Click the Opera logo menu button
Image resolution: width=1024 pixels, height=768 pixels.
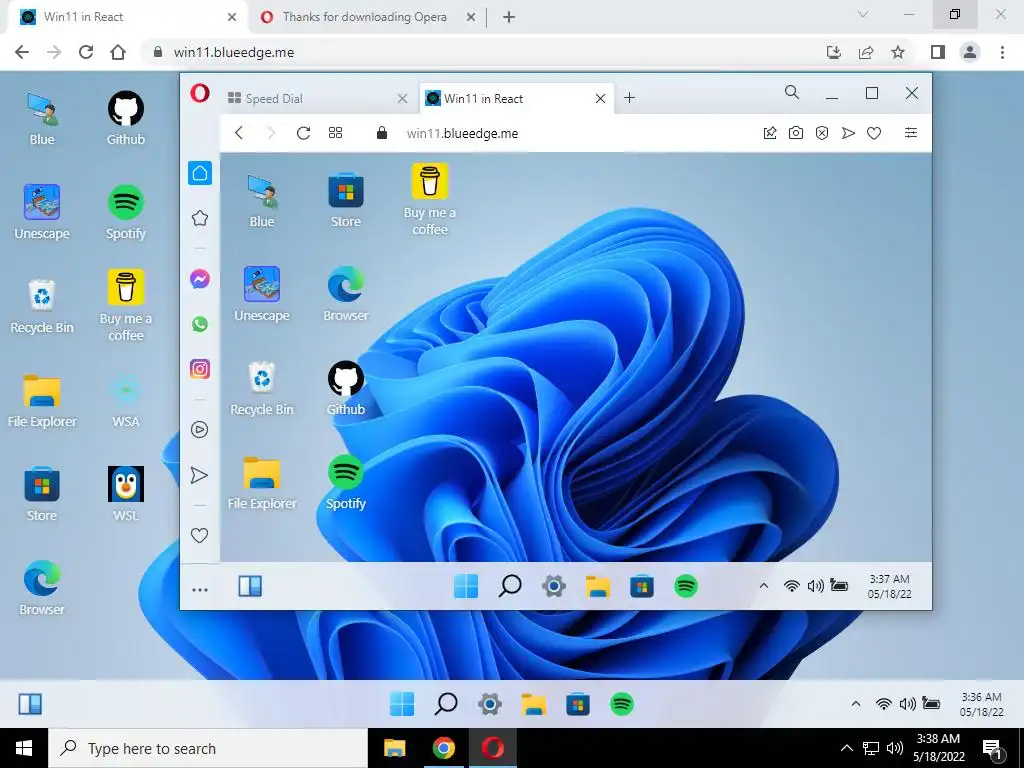(200, 93)
